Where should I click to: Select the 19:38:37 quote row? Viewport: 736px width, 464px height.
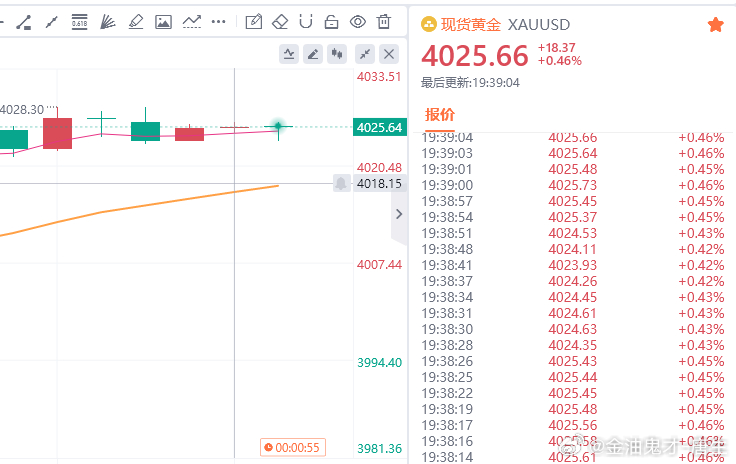click(x=573, y=281)
